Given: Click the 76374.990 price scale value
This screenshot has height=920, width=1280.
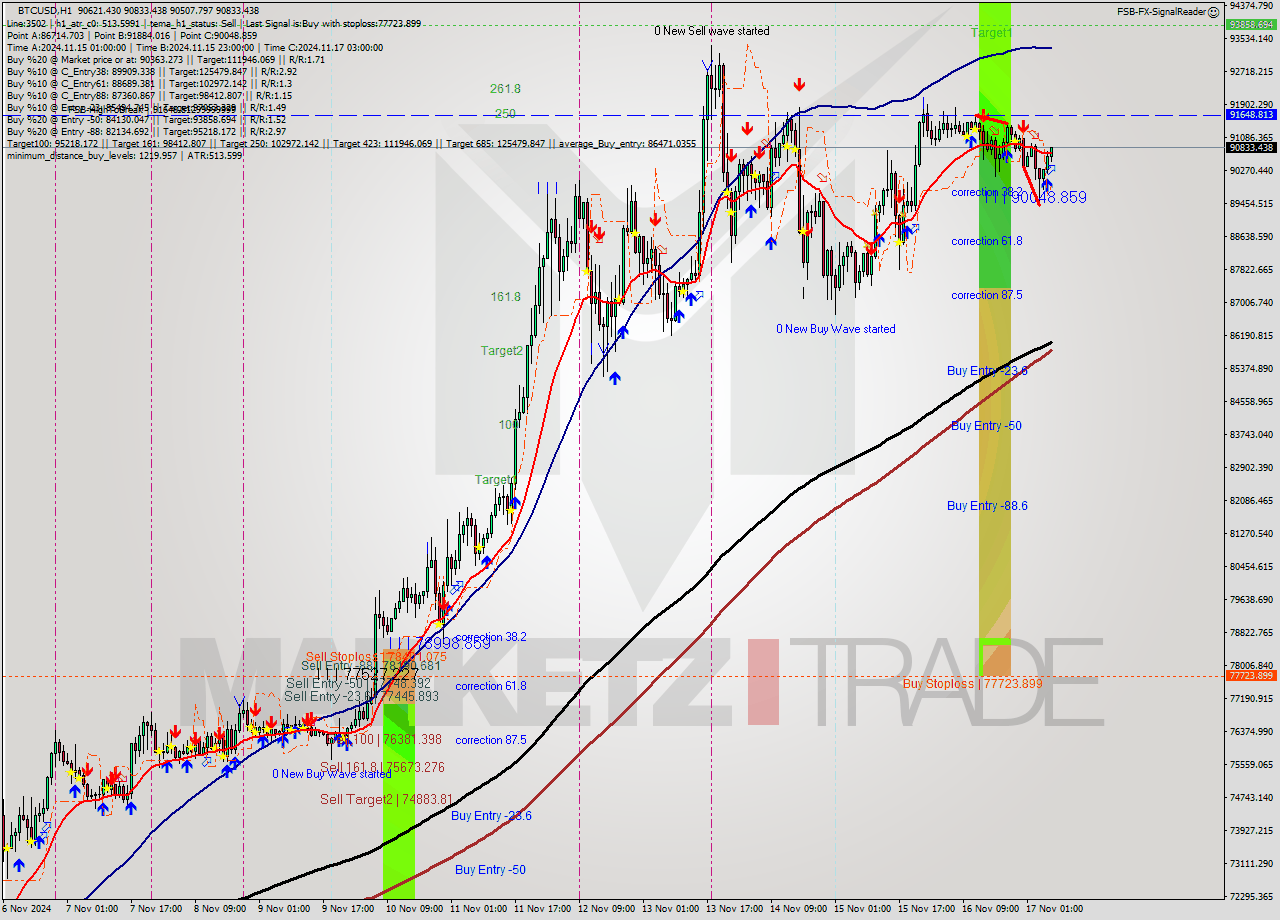Looking at the screenshot, I should (1250, 731).
